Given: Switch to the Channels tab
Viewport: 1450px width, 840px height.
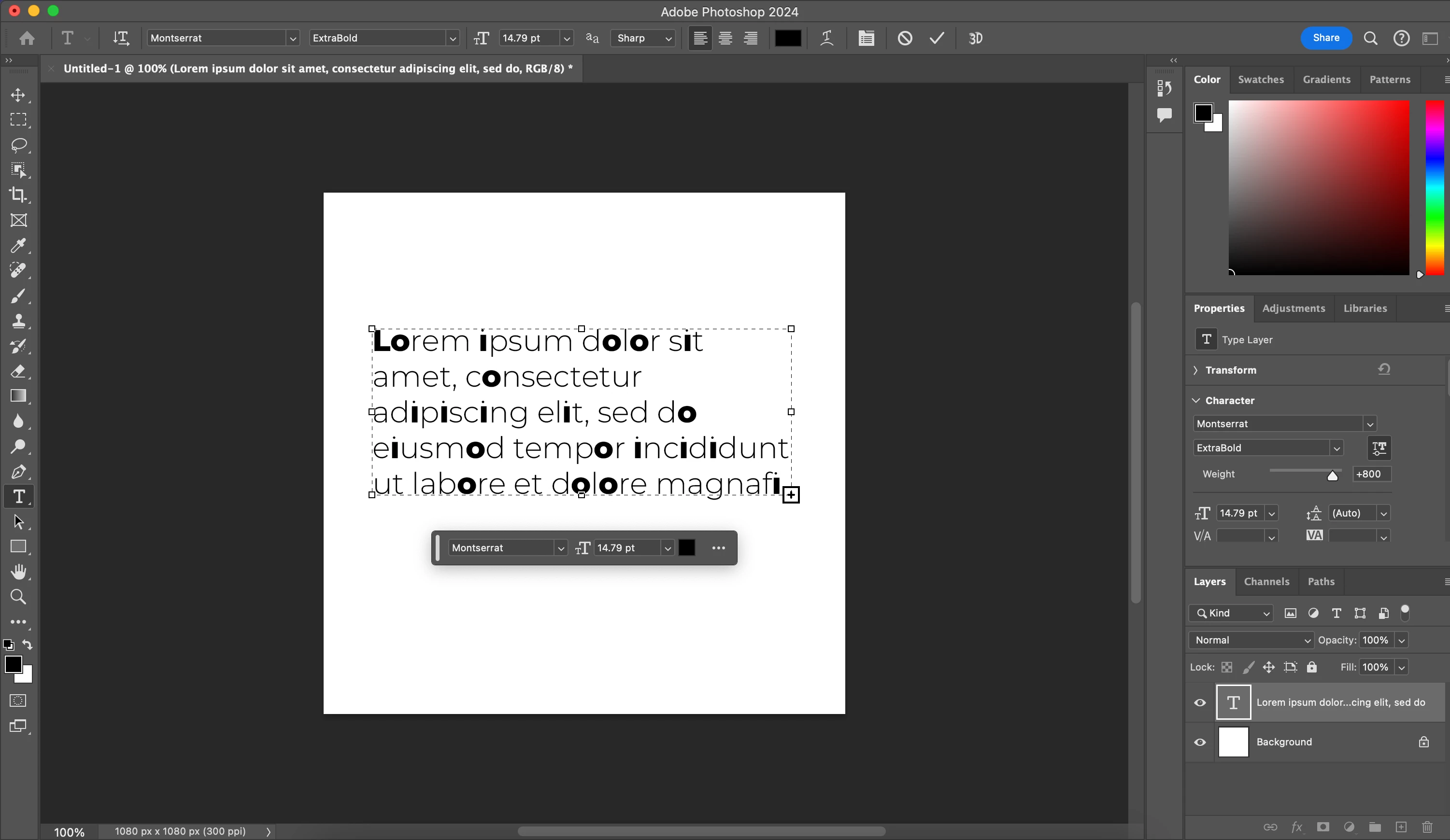Looking at the screenshot, I should click(1266, 581).
